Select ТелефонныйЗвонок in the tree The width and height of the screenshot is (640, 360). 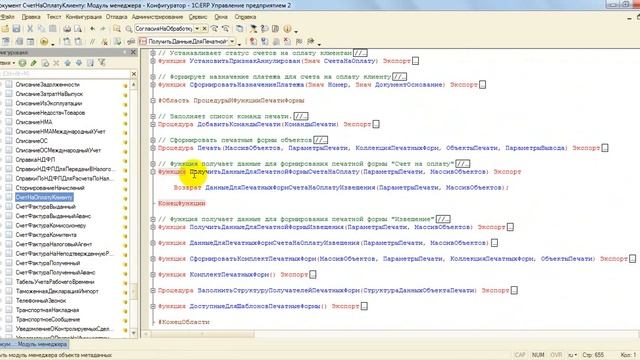click(41, 300)
